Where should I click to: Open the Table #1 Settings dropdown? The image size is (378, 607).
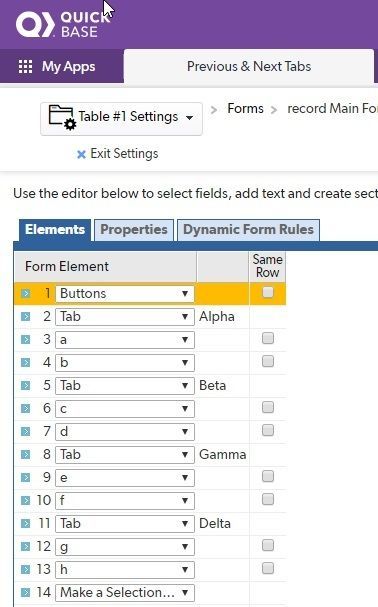[121, 118]
